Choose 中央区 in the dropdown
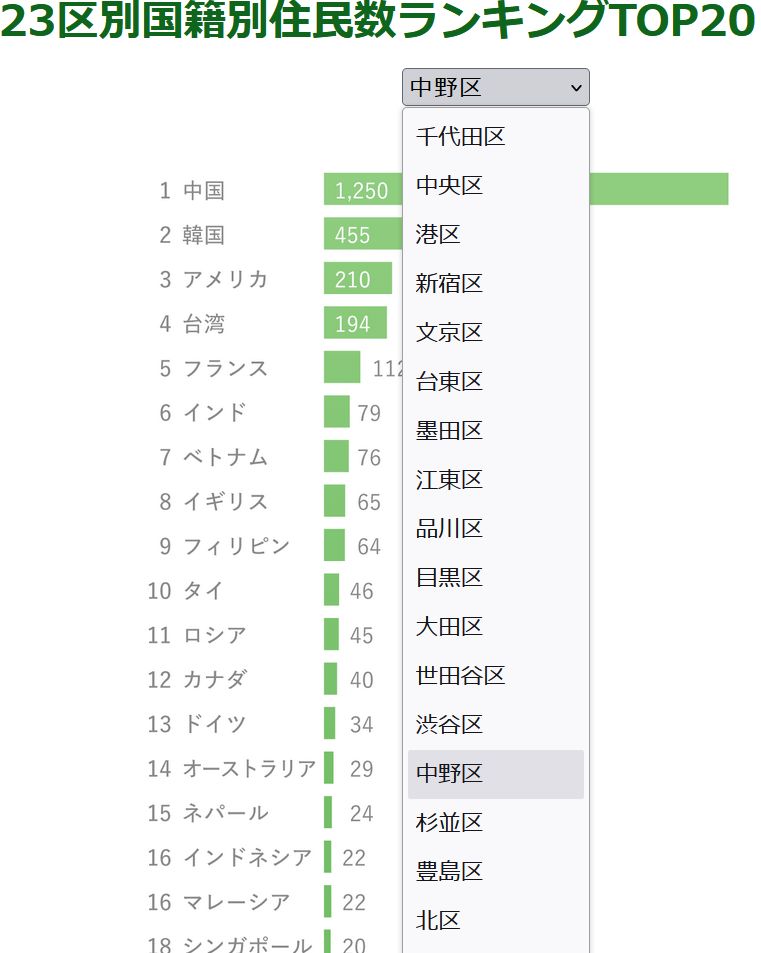Viewport: 761px width, 953px height. 495,186
